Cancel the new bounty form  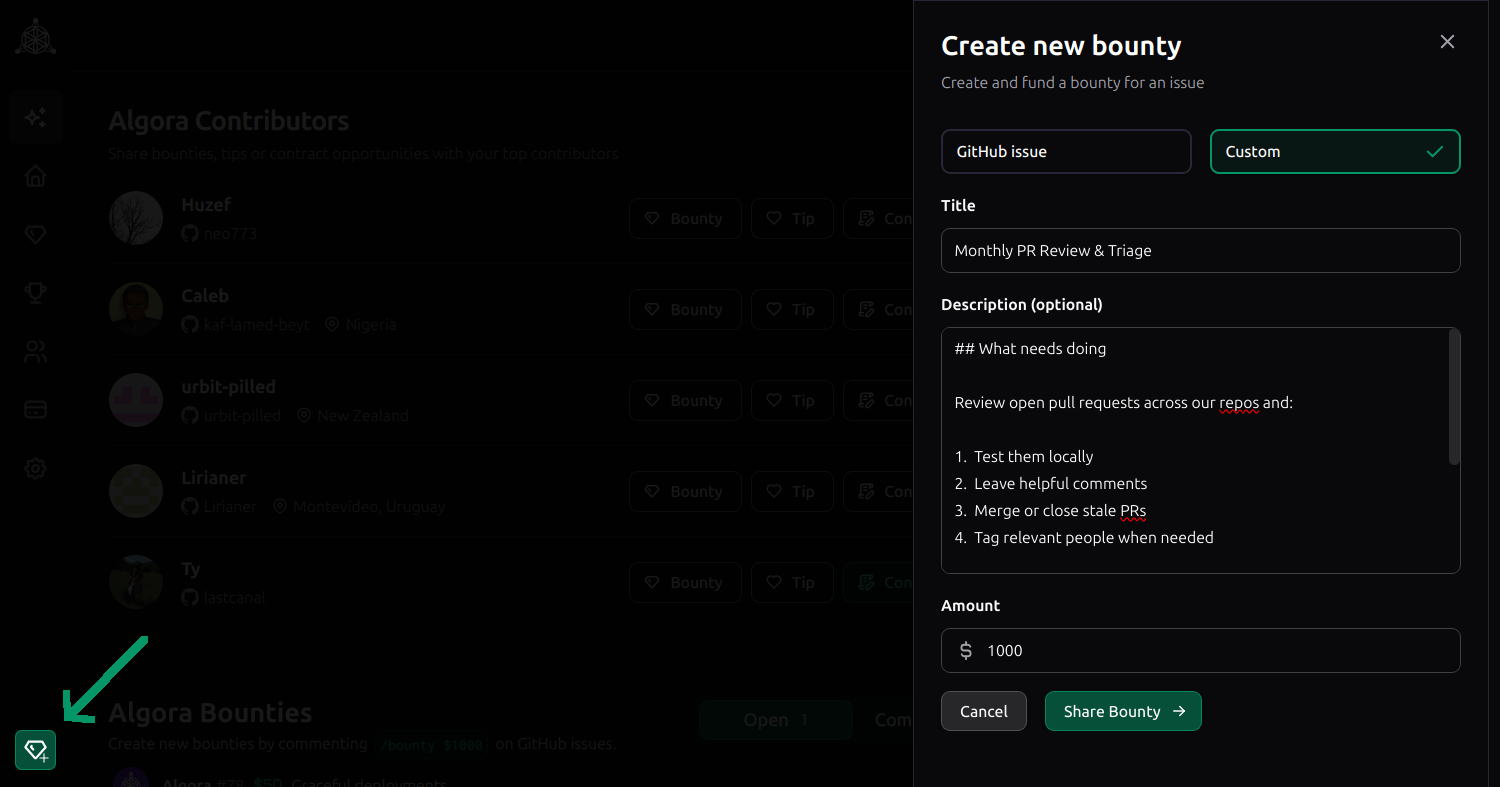coord(984,711)
